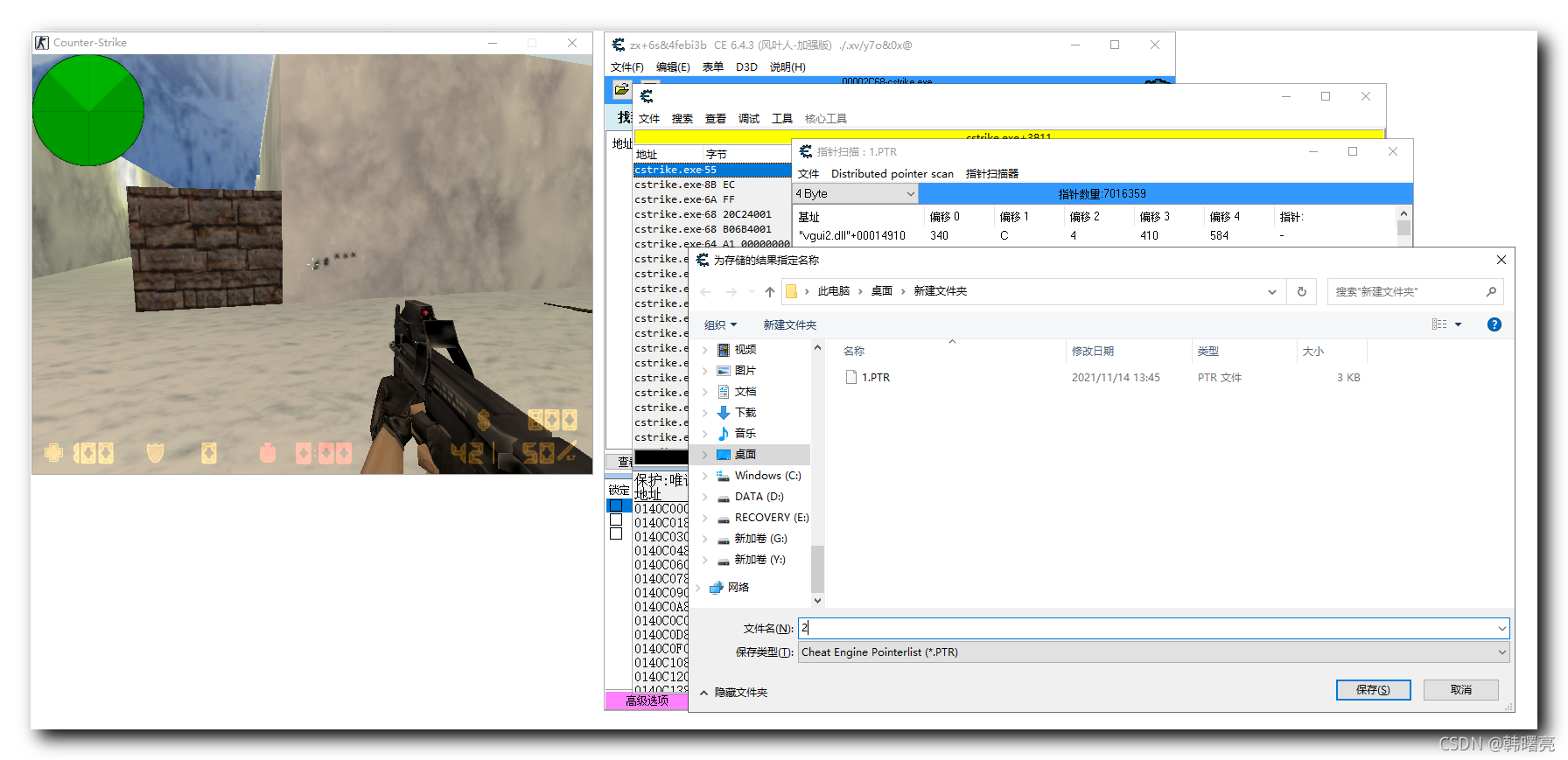Sort by the 修改日期 column header
The width and height of the screenshot is (1568, 760).
1093,352
